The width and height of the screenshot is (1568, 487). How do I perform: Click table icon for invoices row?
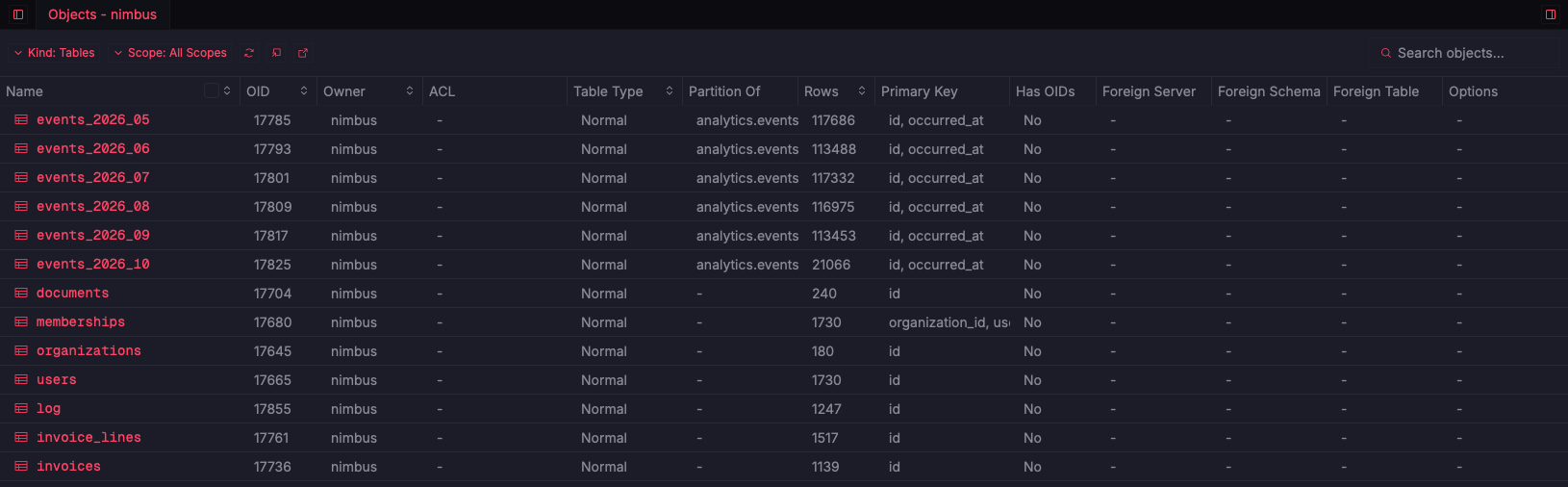pyautogui.click(x=21, y=467)
